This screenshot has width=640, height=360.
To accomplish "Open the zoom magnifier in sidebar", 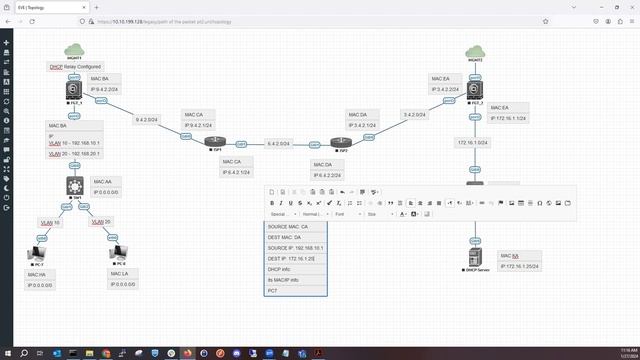I will [6, 111].
